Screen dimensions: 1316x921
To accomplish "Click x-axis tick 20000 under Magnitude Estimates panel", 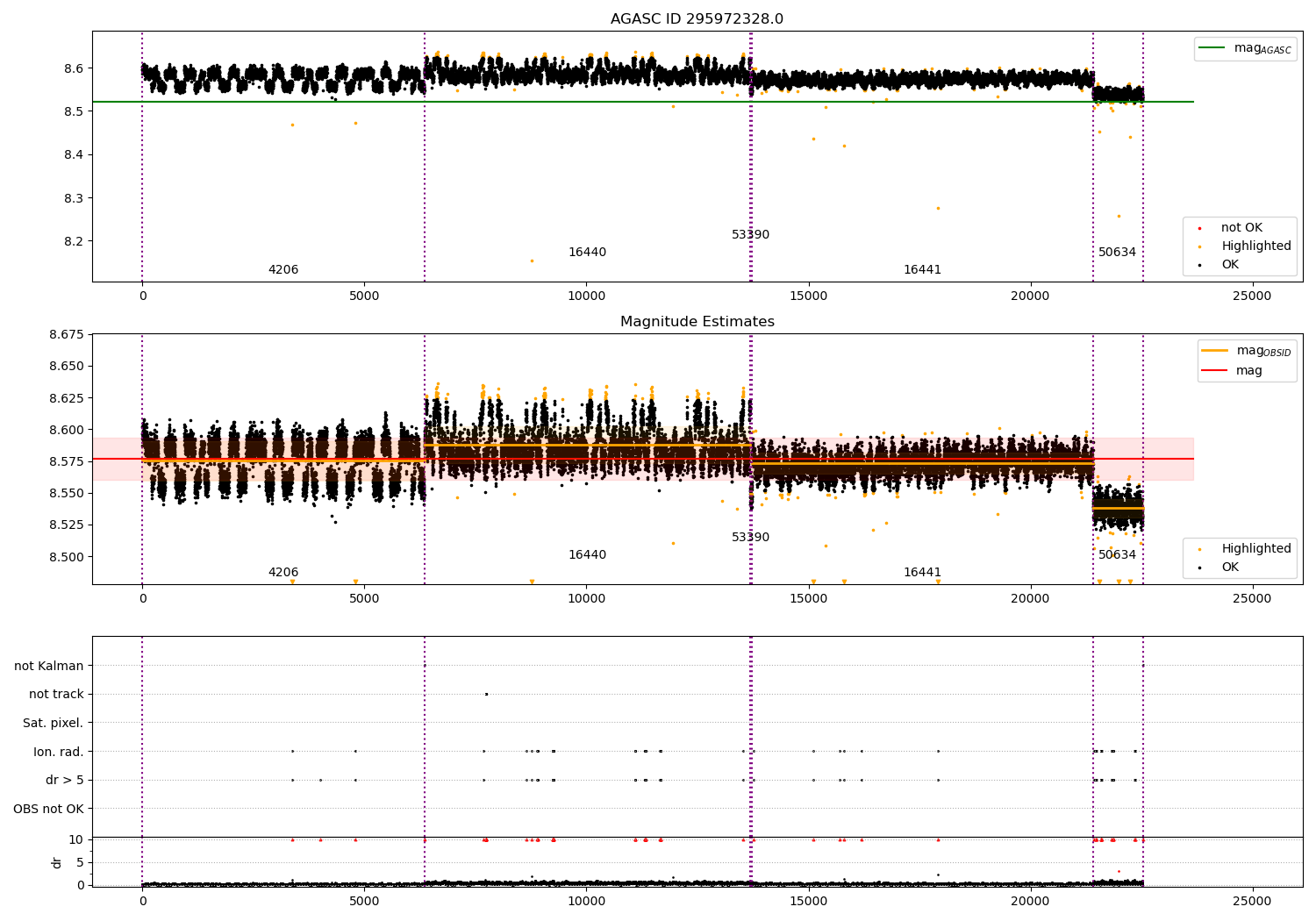I will point(1030,599).
